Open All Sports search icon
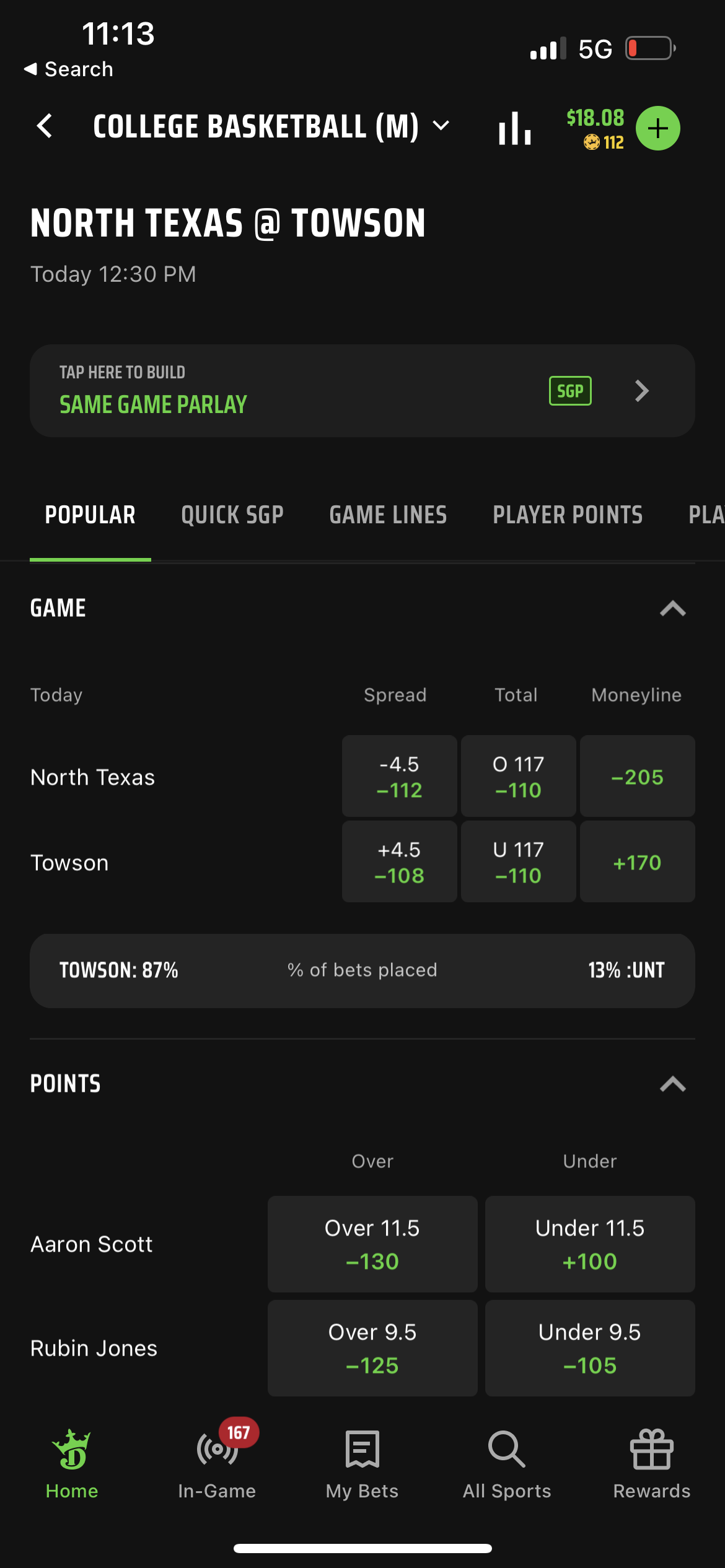The image size is (725, 1568). (x=507, y=1449)
